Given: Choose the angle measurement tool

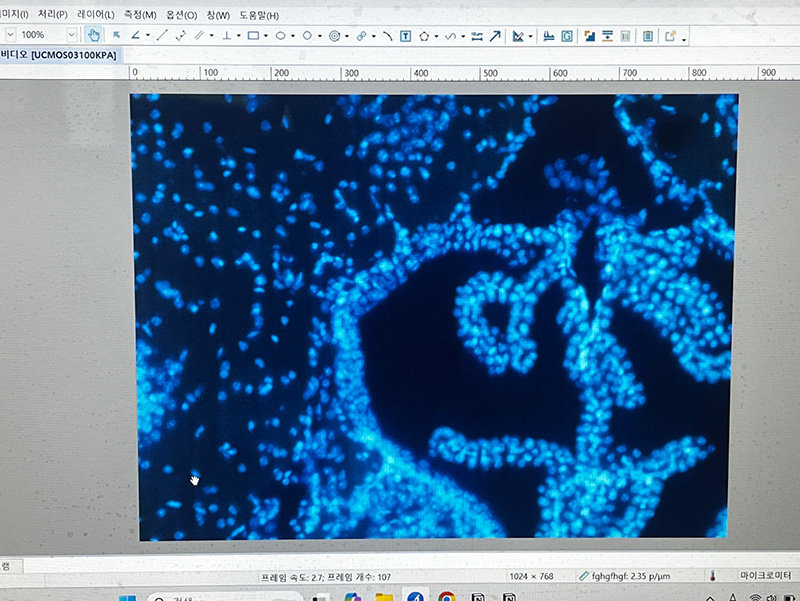Looking at the screenshot, I should pyautogui.click(x=136, y=35).
